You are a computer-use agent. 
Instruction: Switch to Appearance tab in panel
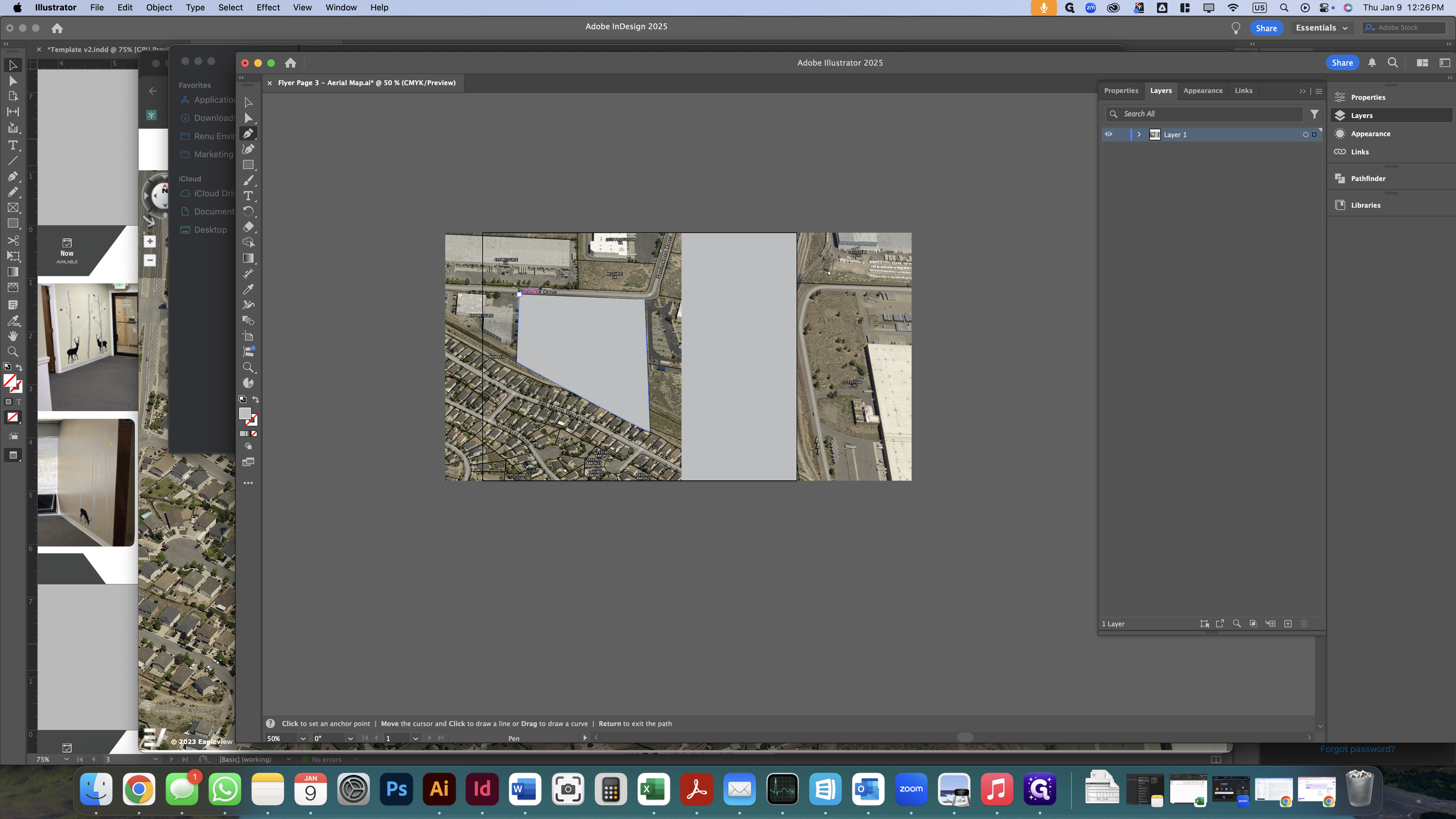pos(1203,90)
